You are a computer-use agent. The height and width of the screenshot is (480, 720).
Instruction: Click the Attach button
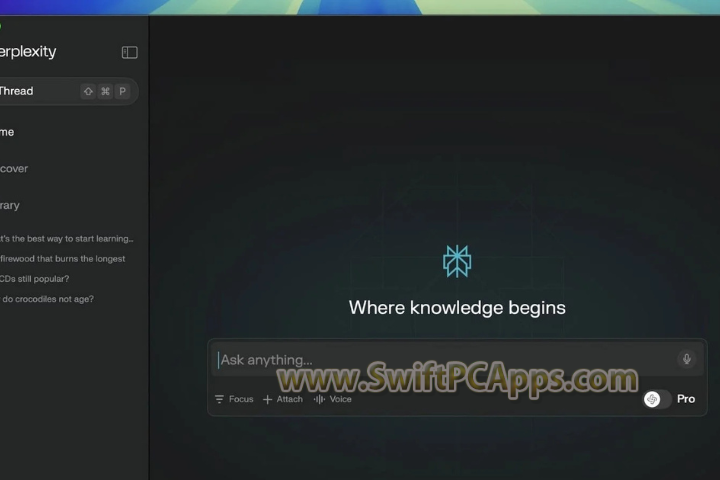283,399
